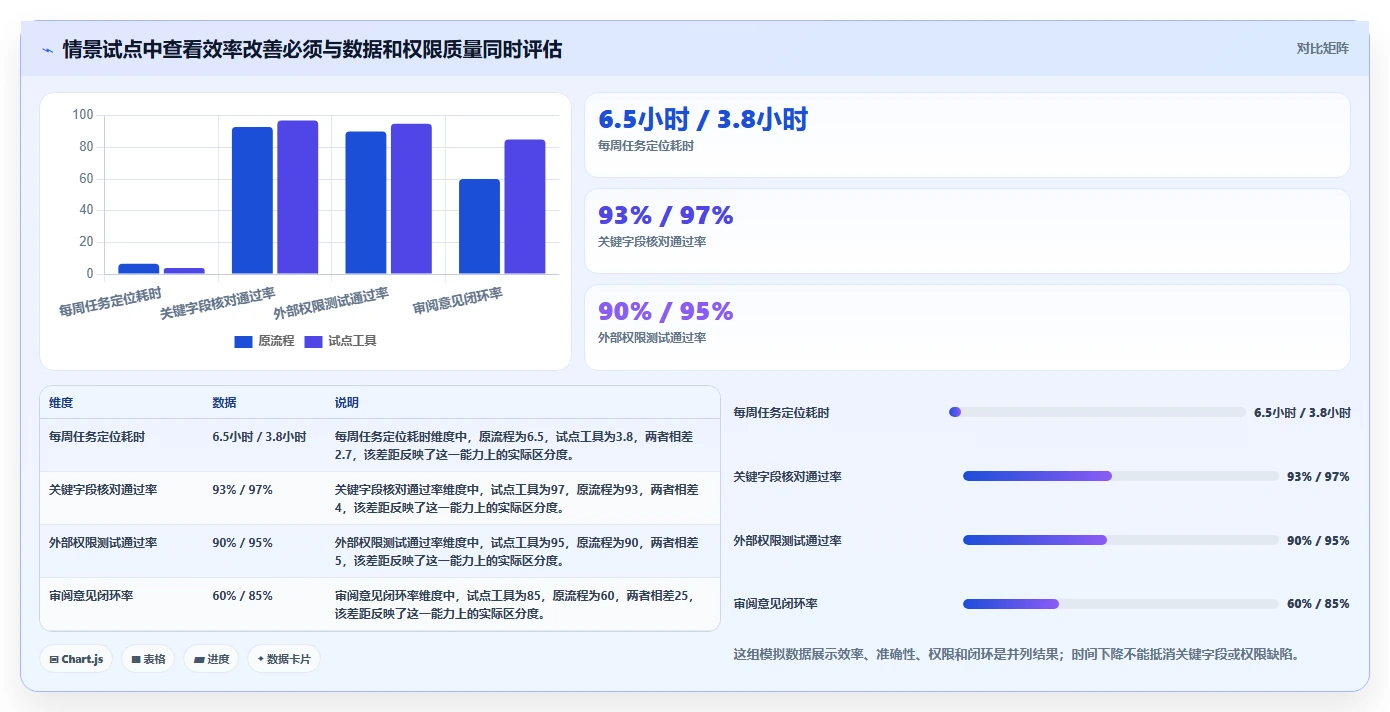1390x712 pixels.
Task: Click the 试点工具 bar for 审阅意见闭环率
Action: pos(525,207)
